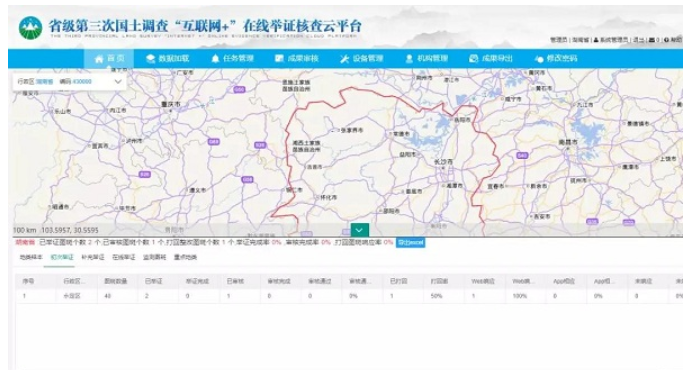Switch to the 初次举证 tab
692x370 pixels.
coord(62,257)
